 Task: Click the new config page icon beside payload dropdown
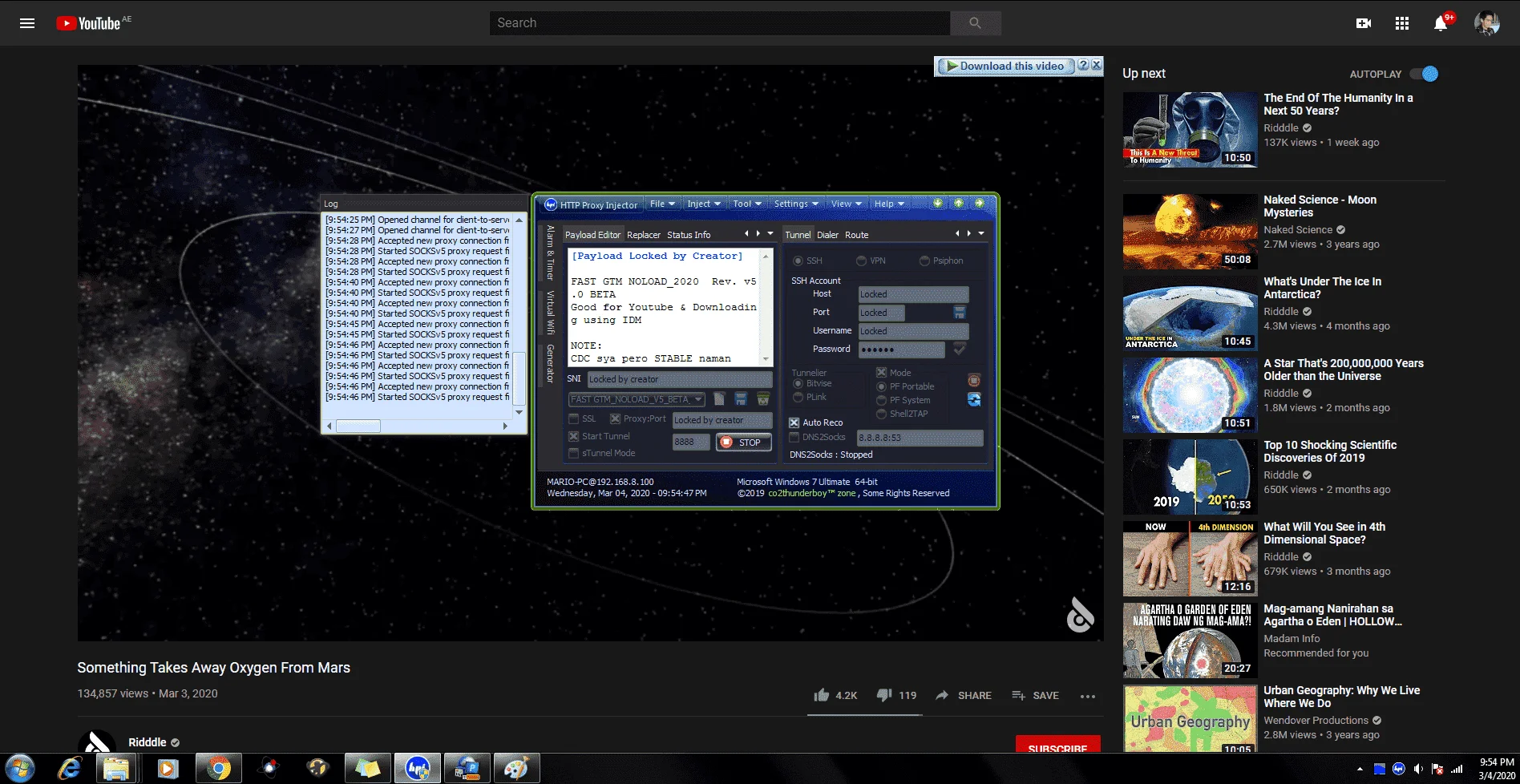pyautogui.click(x=720, y=399)
